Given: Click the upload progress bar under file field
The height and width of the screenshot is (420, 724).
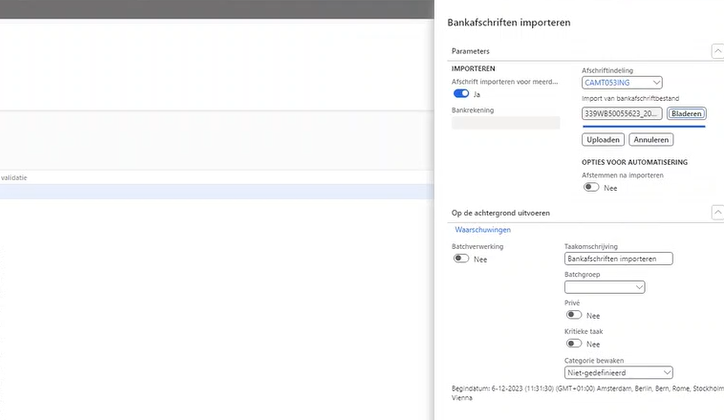Looking at the screenshot, I should click(x=644, y=126).
